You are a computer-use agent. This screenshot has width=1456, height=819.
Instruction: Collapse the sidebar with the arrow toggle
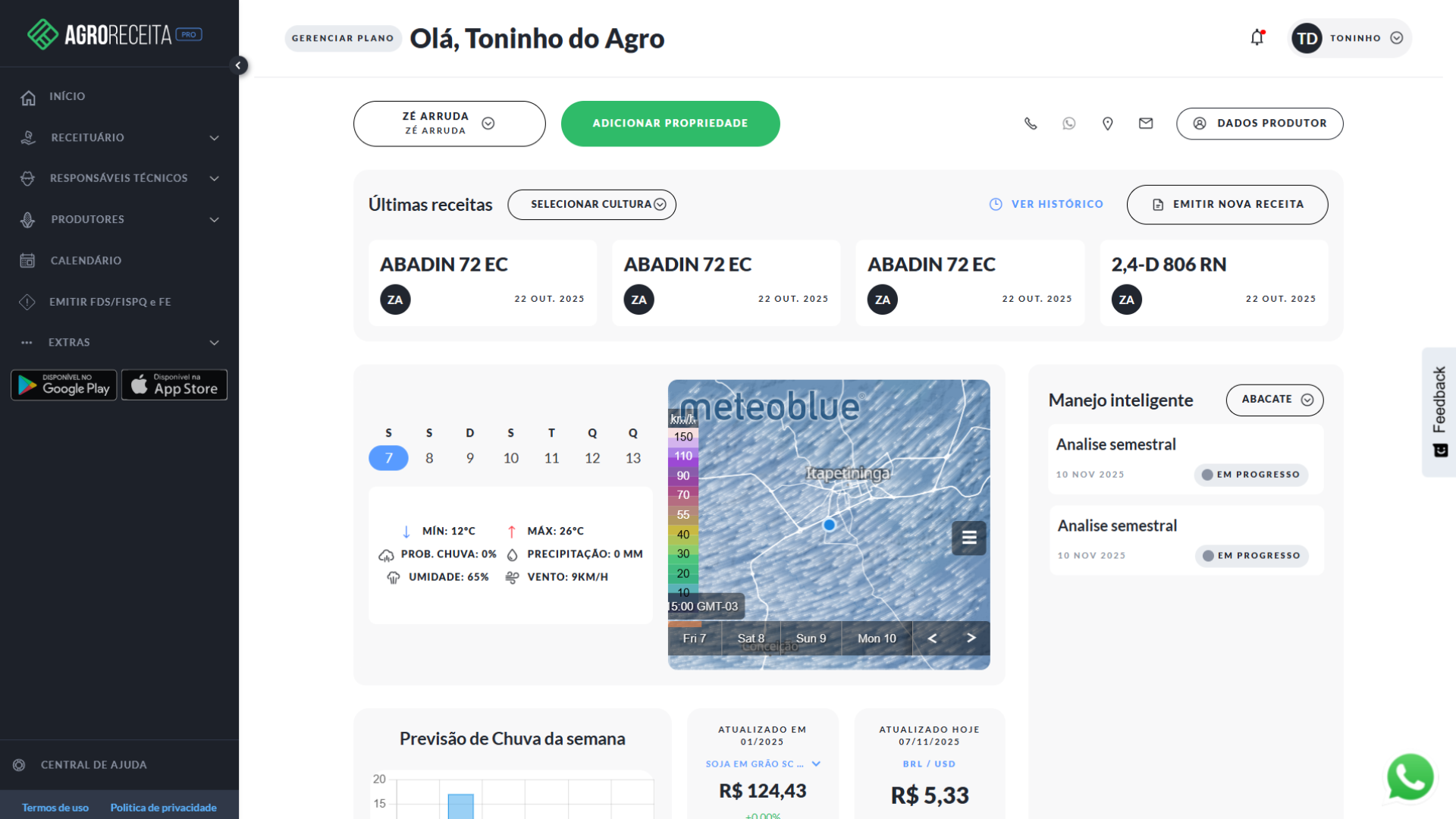(240, 65)
